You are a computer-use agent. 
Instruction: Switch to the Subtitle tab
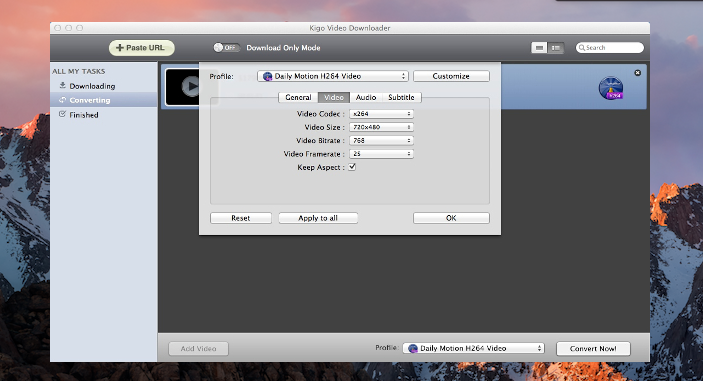tap(401, 97)
